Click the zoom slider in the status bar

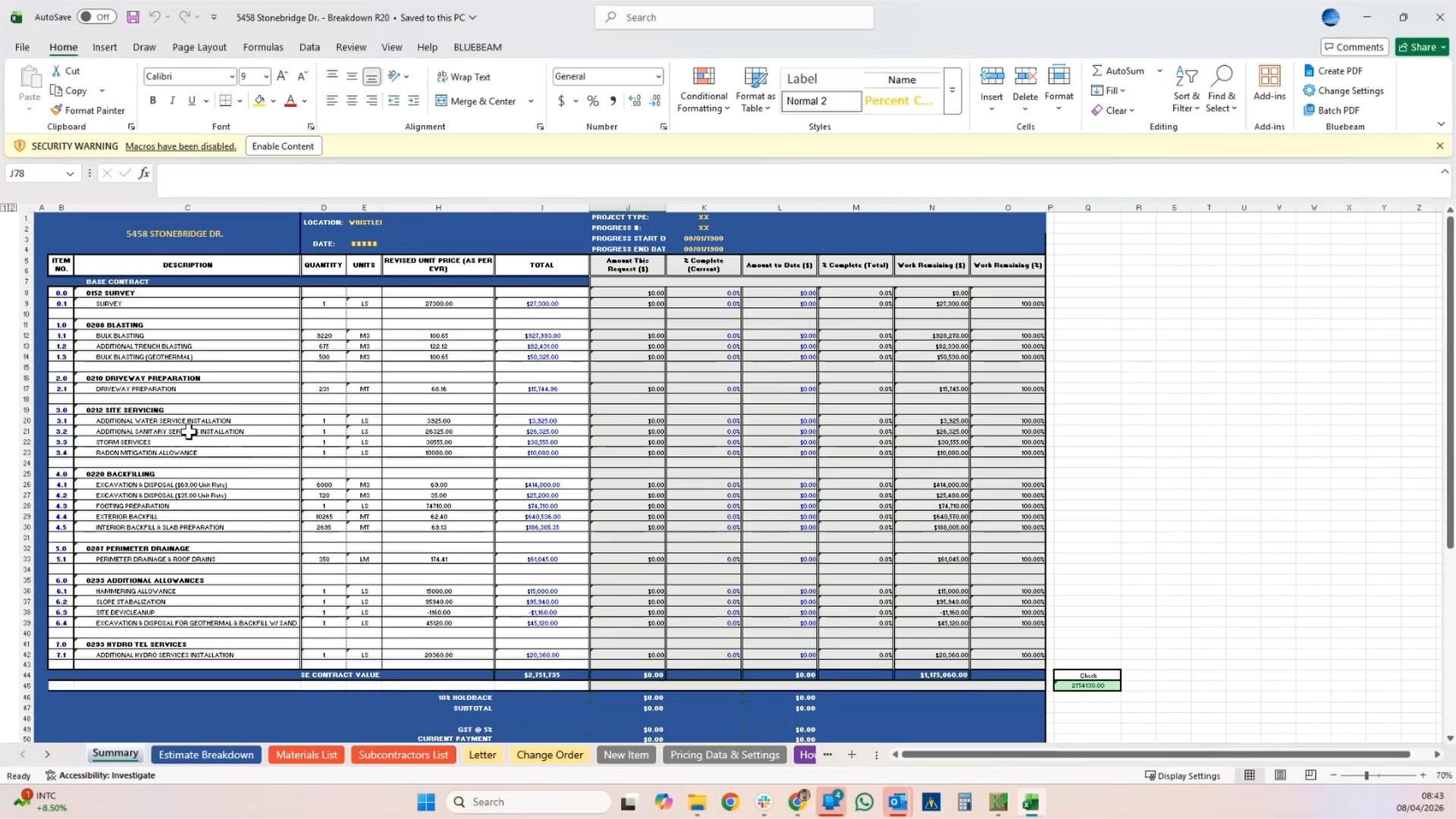1367,775
